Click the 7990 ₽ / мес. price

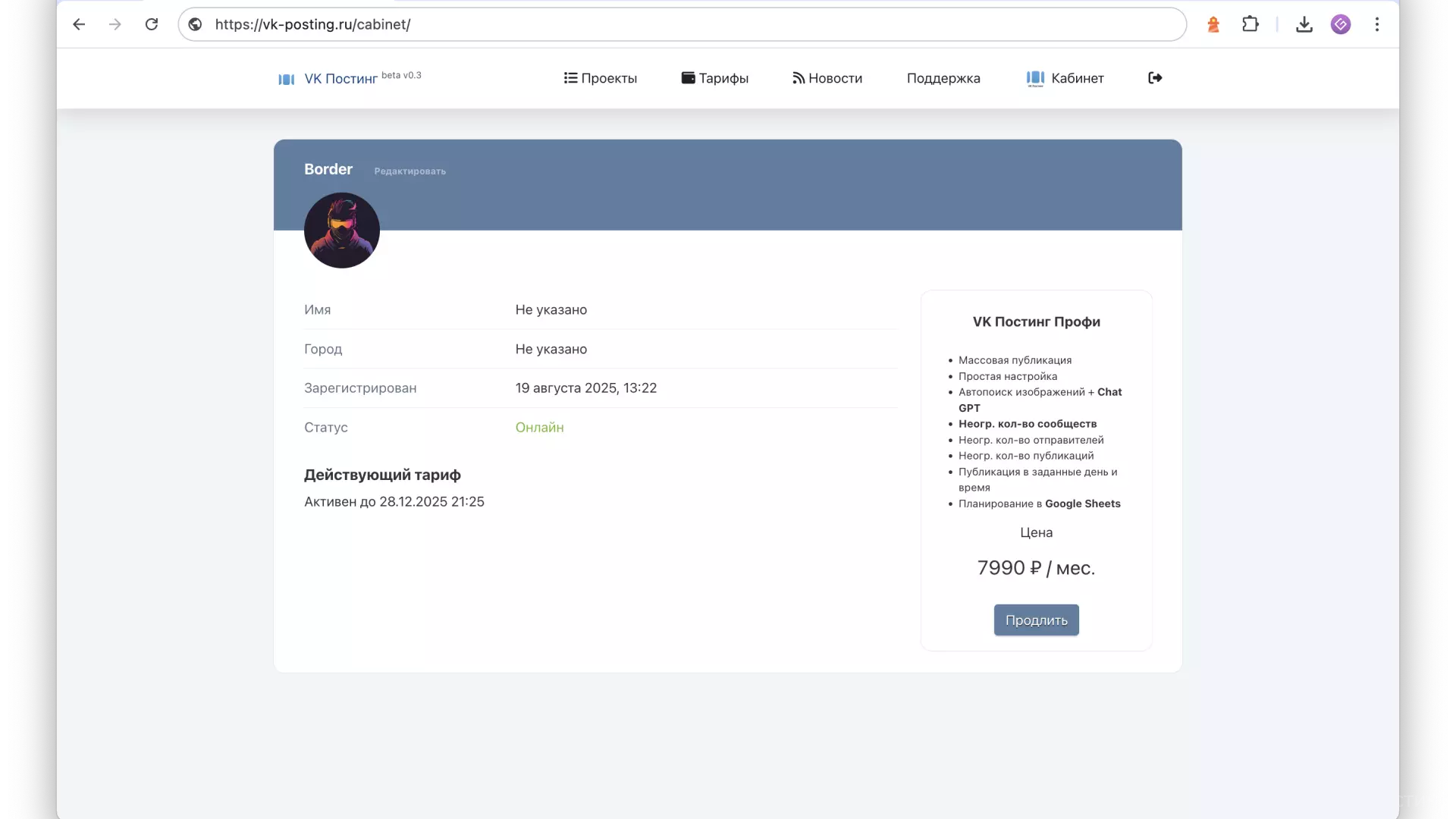(1037, 568)
